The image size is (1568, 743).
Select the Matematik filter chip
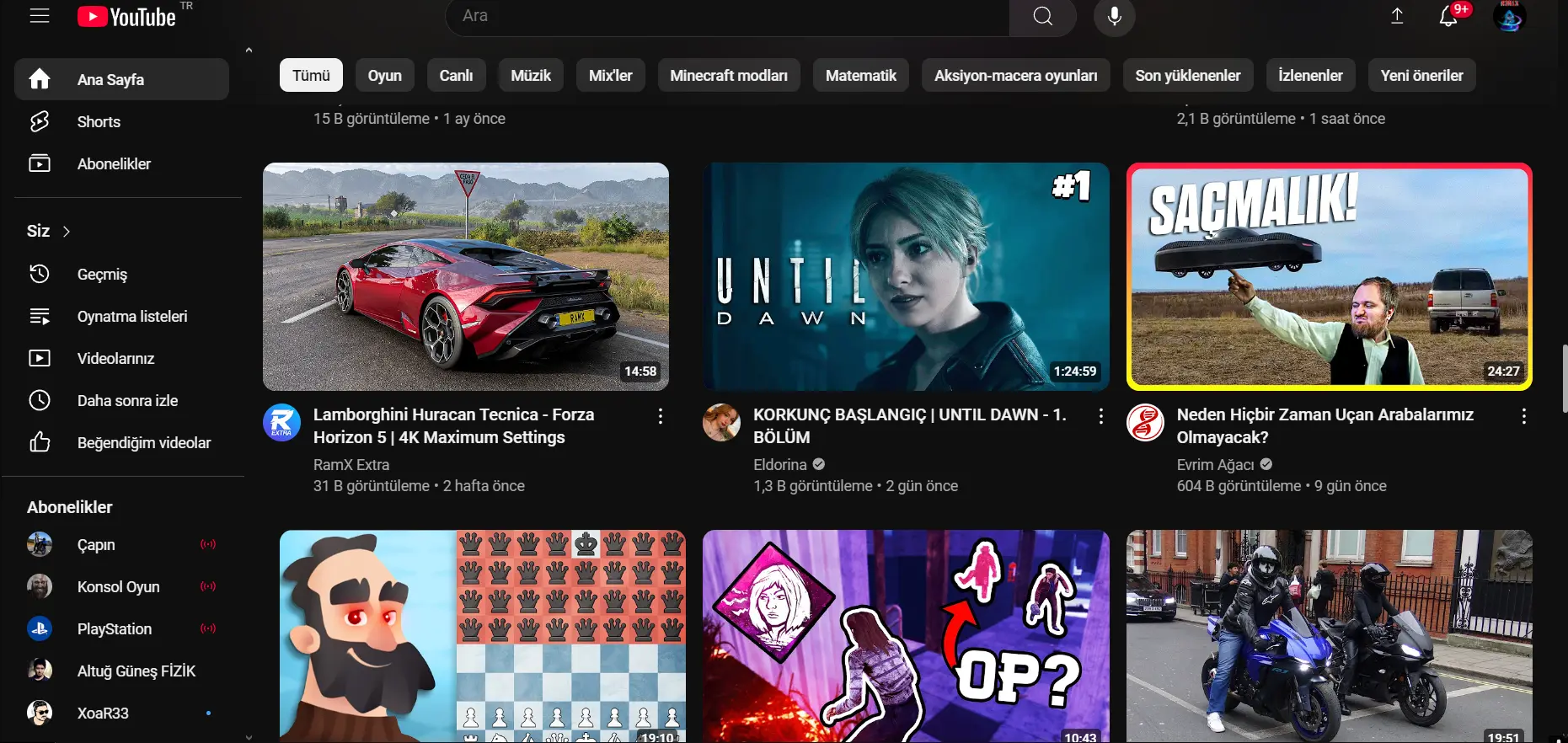861,75
